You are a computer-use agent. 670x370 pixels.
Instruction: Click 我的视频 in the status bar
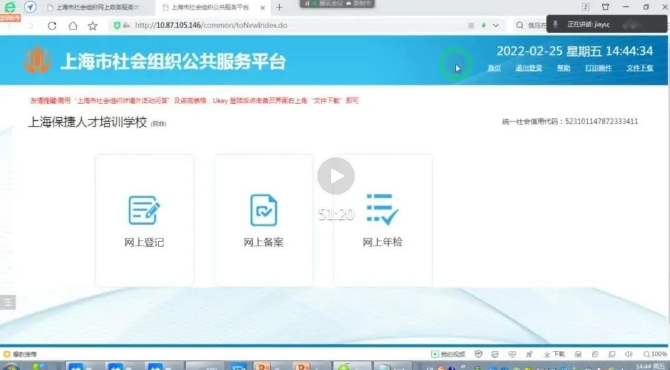(448, 354)
